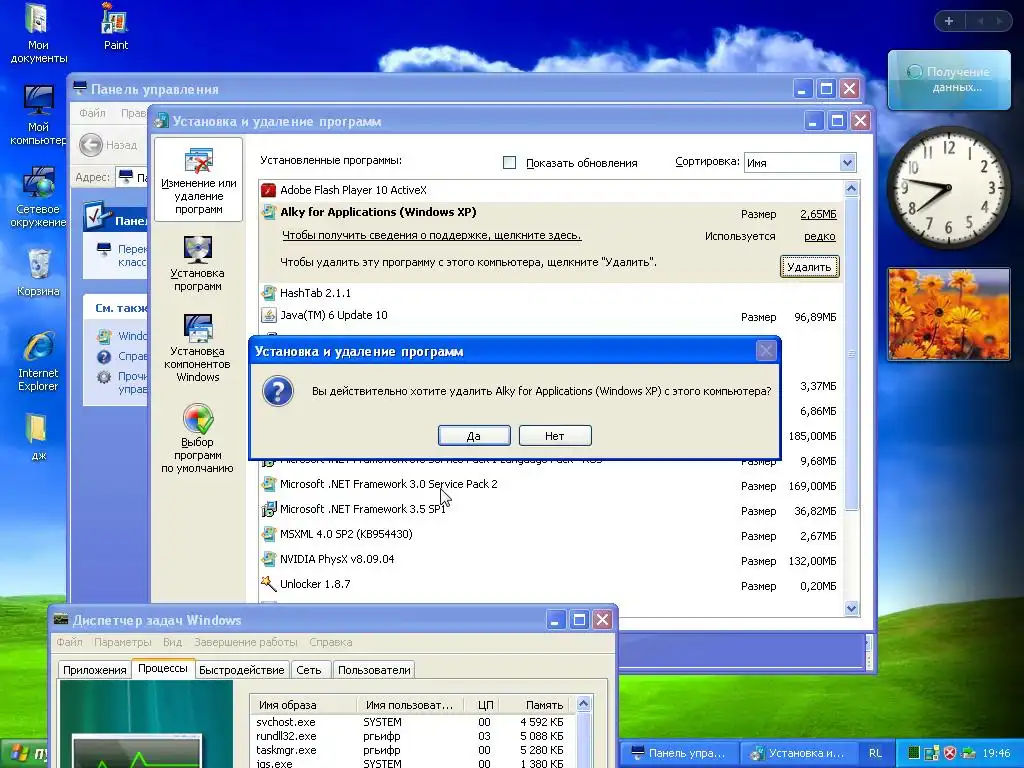Image resolution: width=1024 pixels, height=768 pixels.
Task: Open Файл menu in Панель управления
Action: [92, 113]
